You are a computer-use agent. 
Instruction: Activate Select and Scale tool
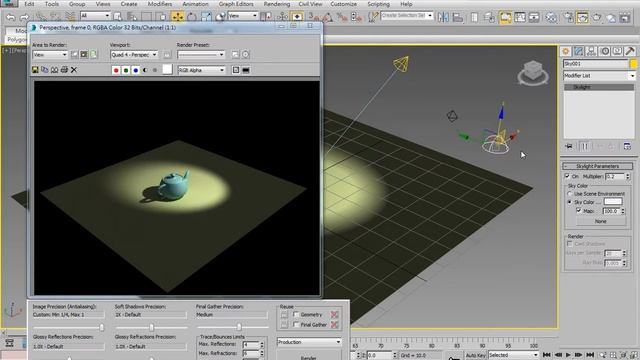pos(206,17)
